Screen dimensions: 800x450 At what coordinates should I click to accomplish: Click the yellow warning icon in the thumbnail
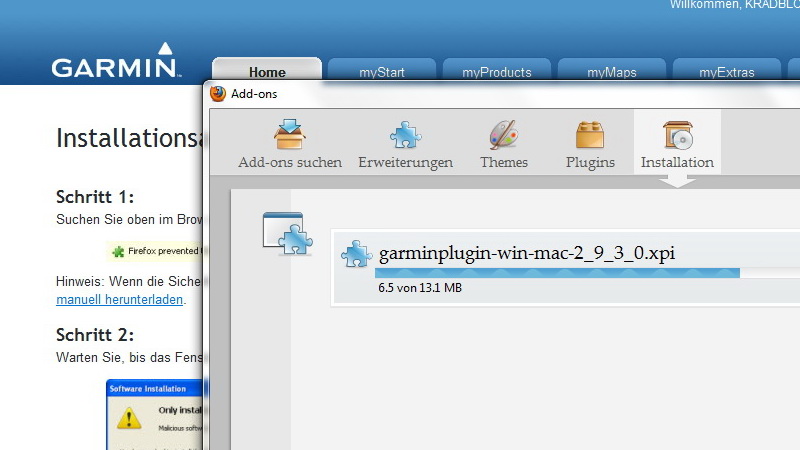pyautogui.click(x=129, y=416)
